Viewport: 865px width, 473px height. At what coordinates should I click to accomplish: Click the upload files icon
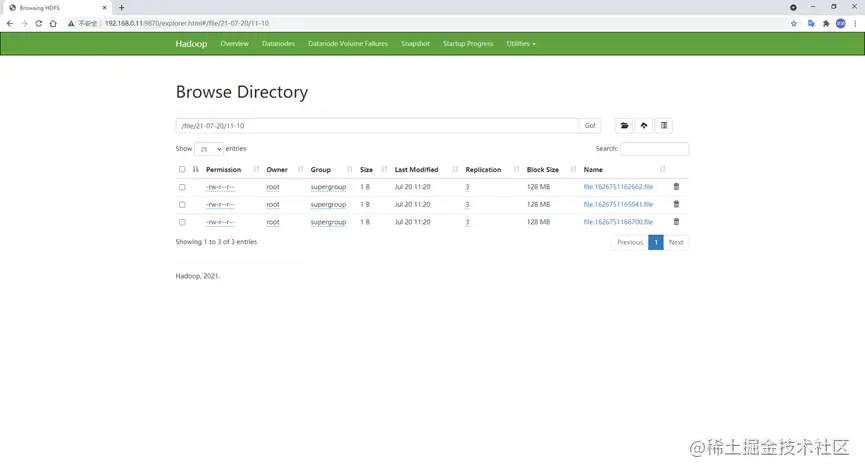(x=644, y=126)
